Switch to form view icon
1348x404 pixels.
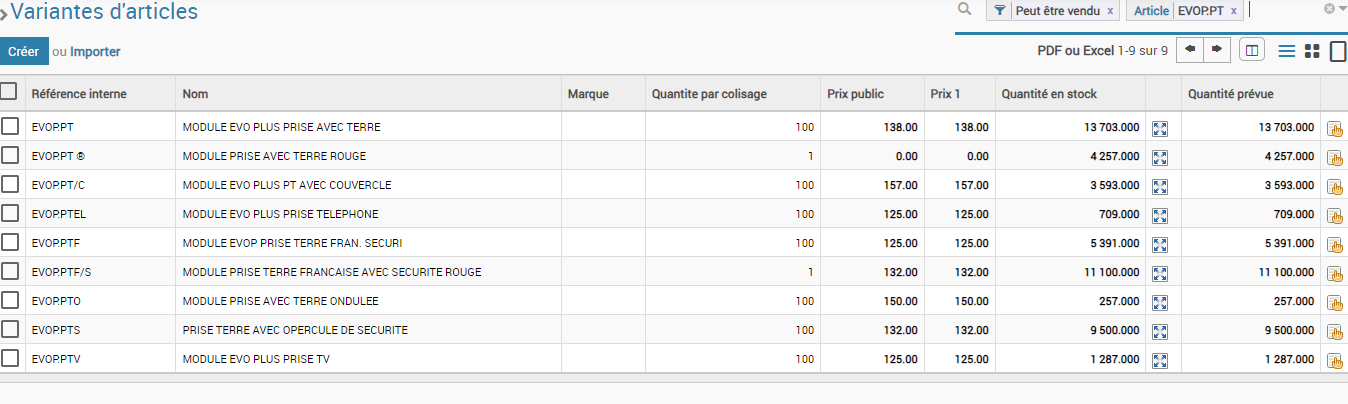click(x=1338, y=51)
